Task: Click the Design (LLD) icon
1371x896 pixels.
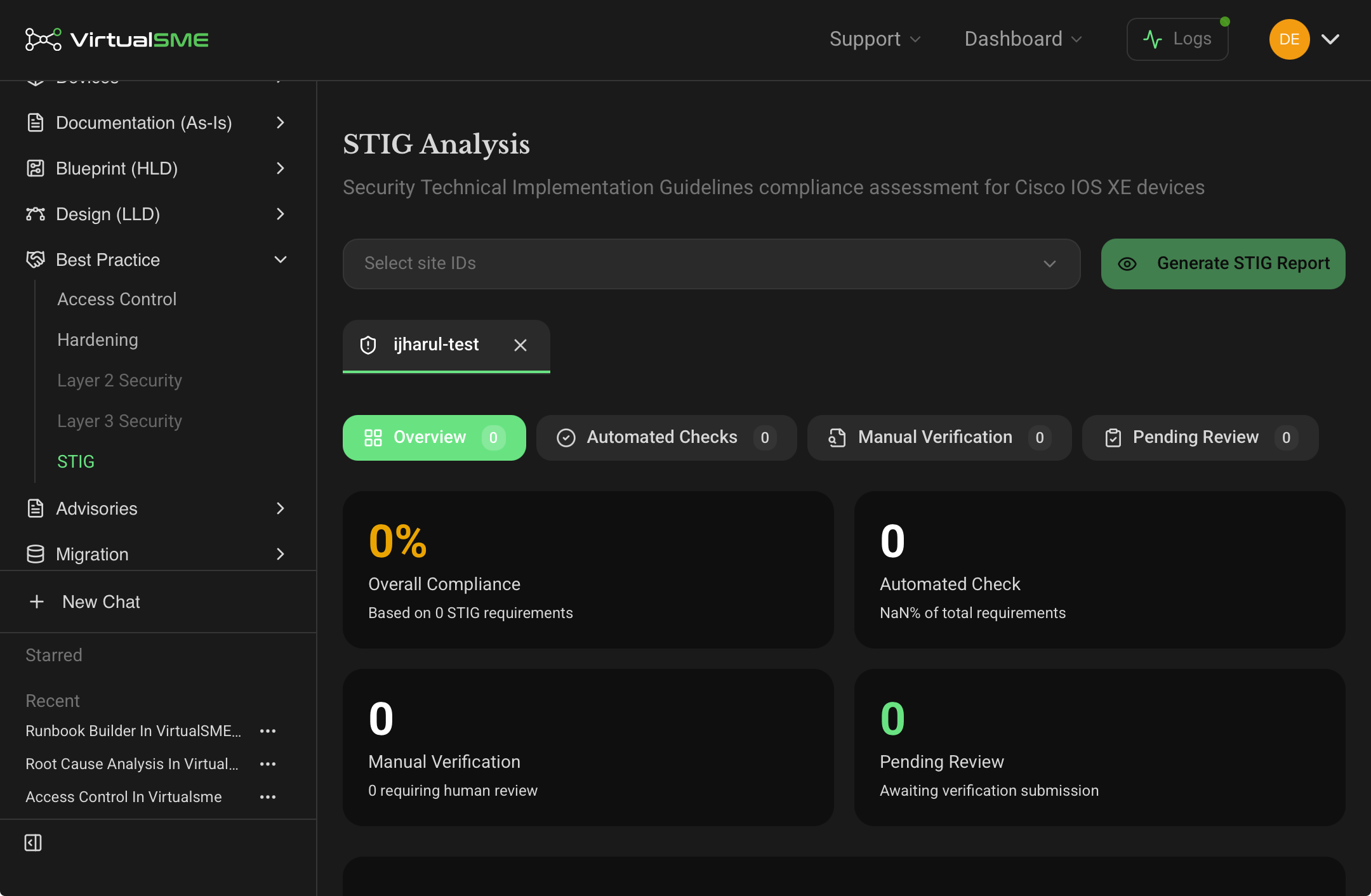Action: [x=36, y=214]
